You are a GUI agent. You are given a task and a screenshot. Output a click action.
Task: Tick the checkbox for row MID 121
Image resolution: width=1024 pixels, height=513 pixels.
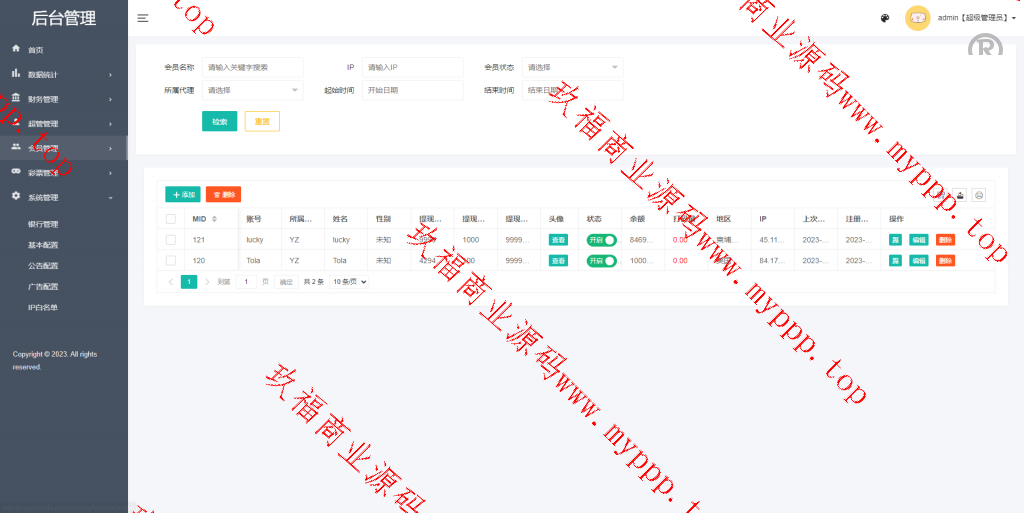point(171,240)
